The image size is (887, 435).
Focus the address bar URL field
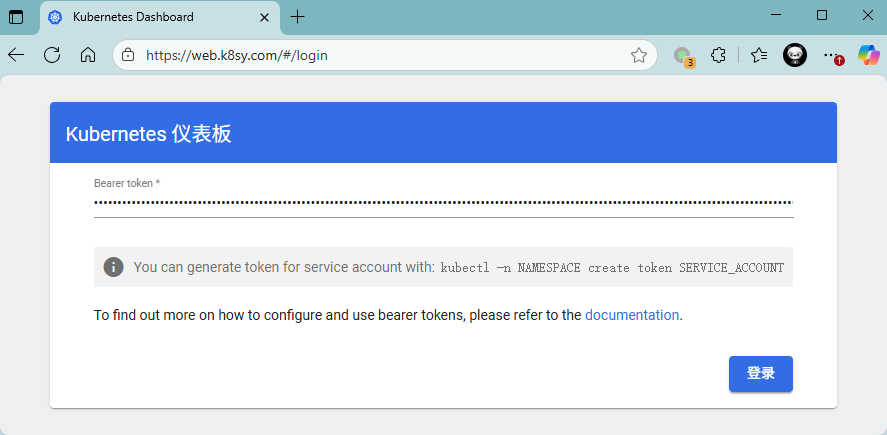(x=380, y=56)
